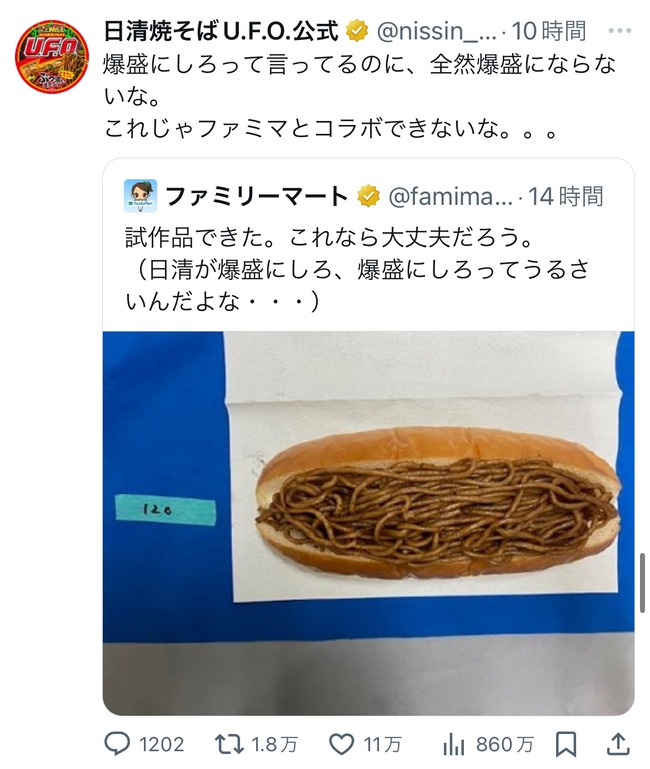Like the post with the heart icon
This screenshot has height=769, width=650.
341,744
